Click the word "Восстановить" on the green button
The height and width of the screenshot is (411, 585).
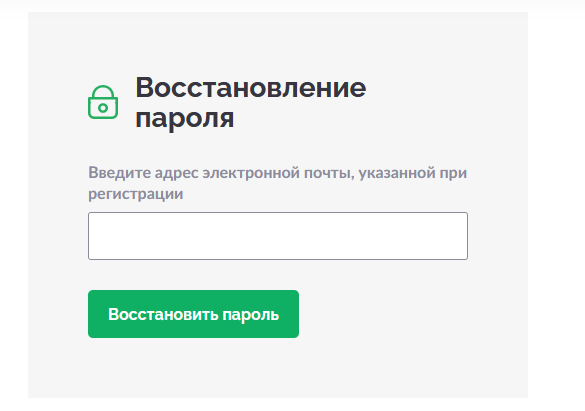(x=163, y=314)
